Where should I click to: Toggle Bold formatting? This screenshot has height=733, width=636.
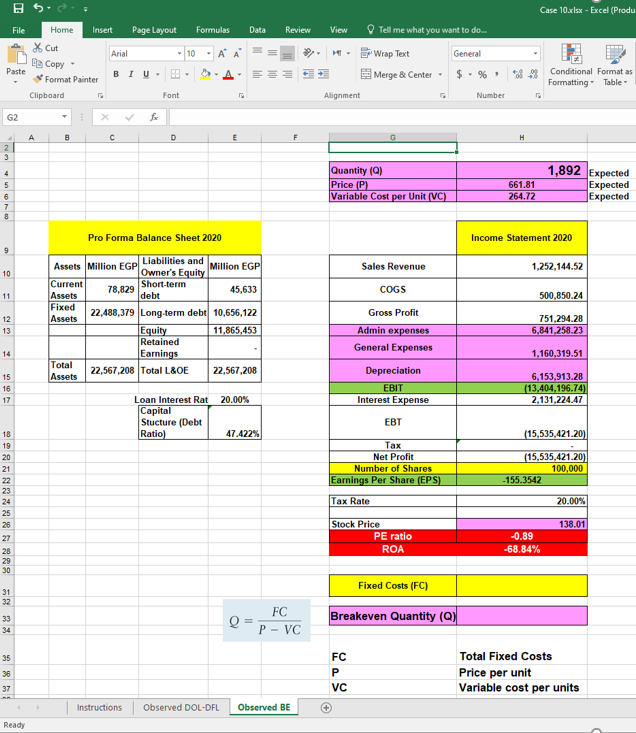(x=116, y=74)
